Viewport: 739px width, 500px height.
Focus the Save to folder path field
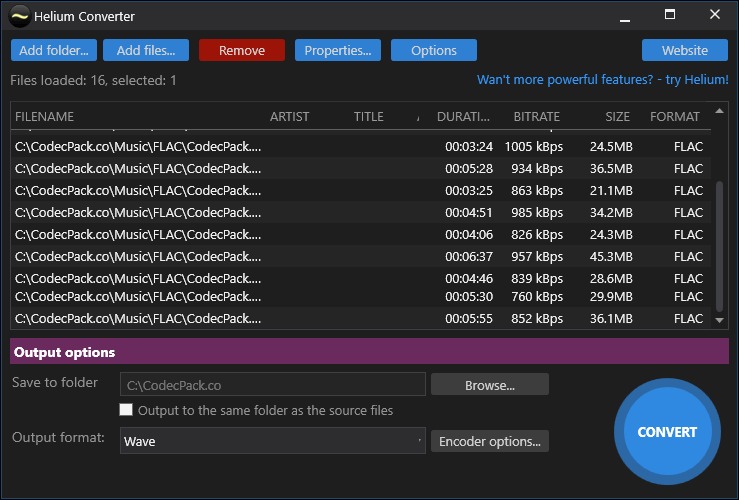pyautogui.click(x=273, y=385)
